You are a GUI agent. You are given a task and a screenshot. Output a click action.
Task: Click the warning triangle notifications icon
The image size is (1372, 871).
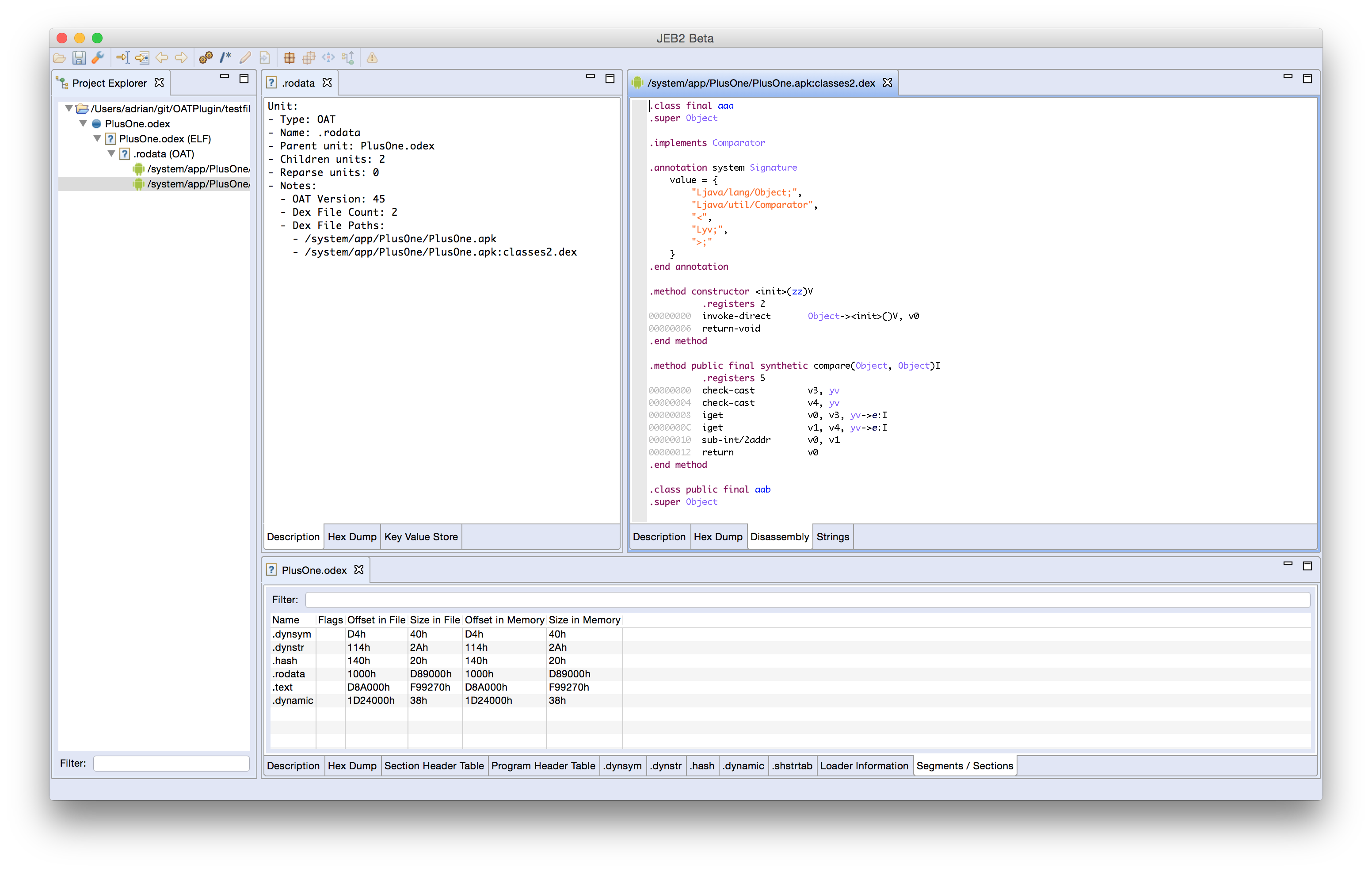click(x=372, y=57)
